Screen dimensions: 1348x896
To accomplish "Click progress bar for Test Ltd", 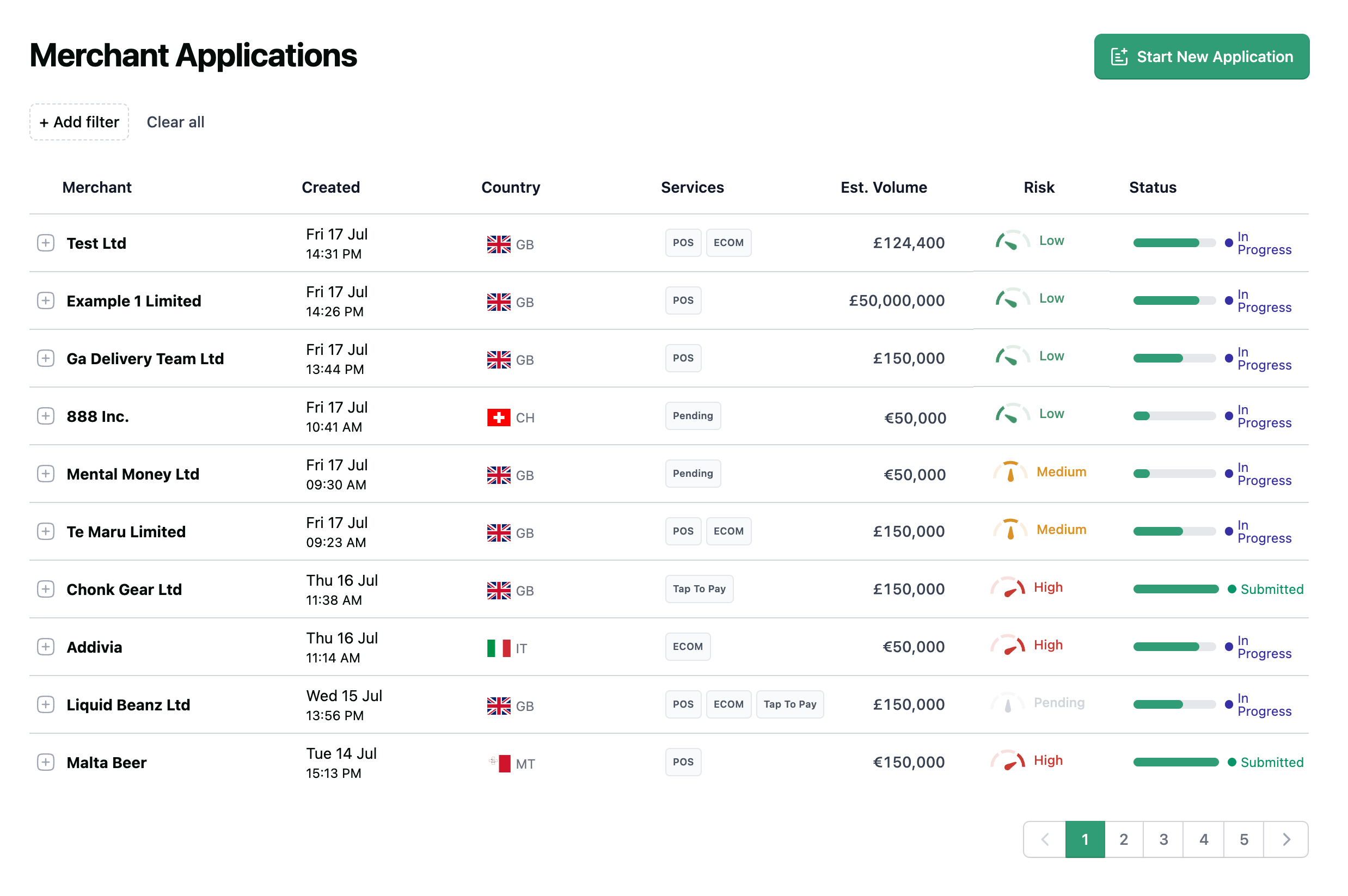I will pyautogui.click(x=1174, y=243).
